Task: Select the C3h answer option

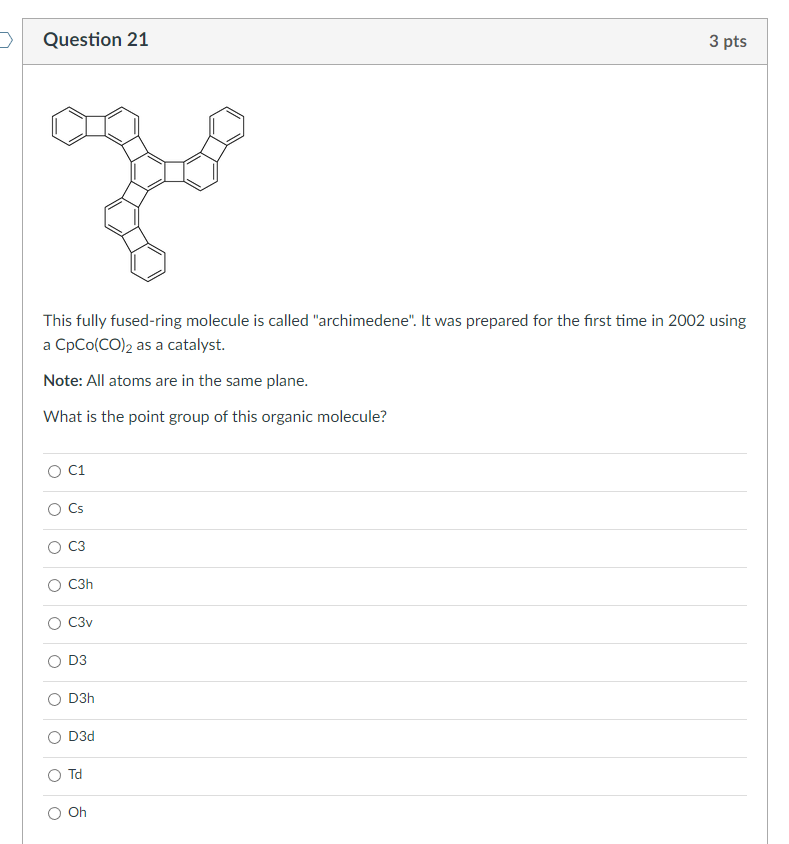Action: coord(55,585)
